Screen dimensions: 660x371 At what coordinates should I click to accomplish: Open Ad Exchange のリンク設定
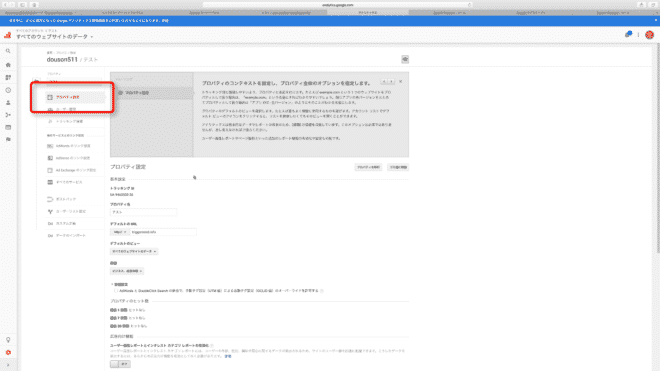(x=75, y=170)
